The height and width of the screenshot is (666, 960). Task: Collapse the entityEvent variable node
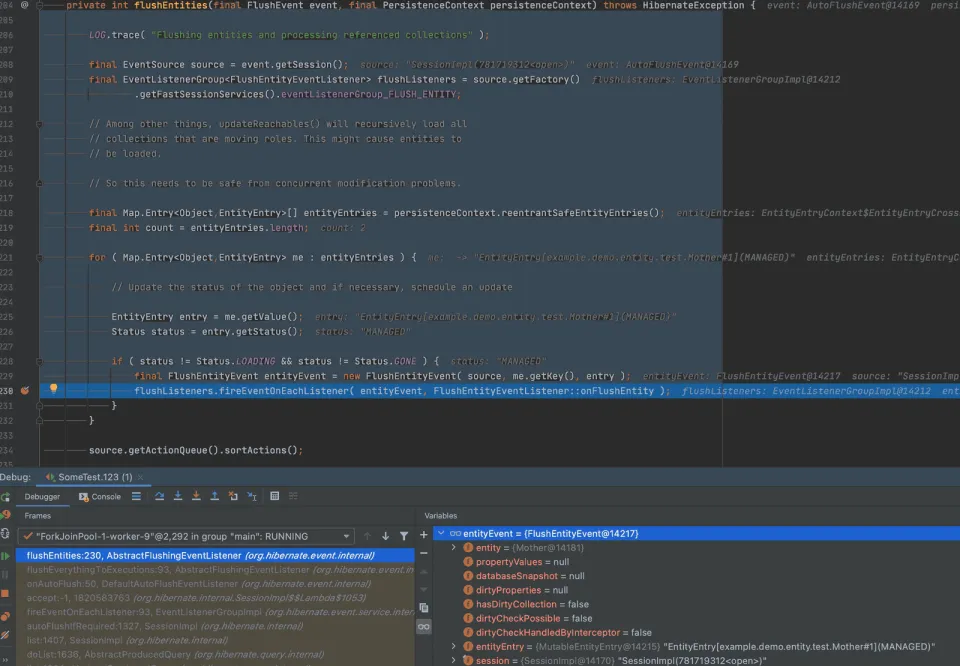point(441,533)
